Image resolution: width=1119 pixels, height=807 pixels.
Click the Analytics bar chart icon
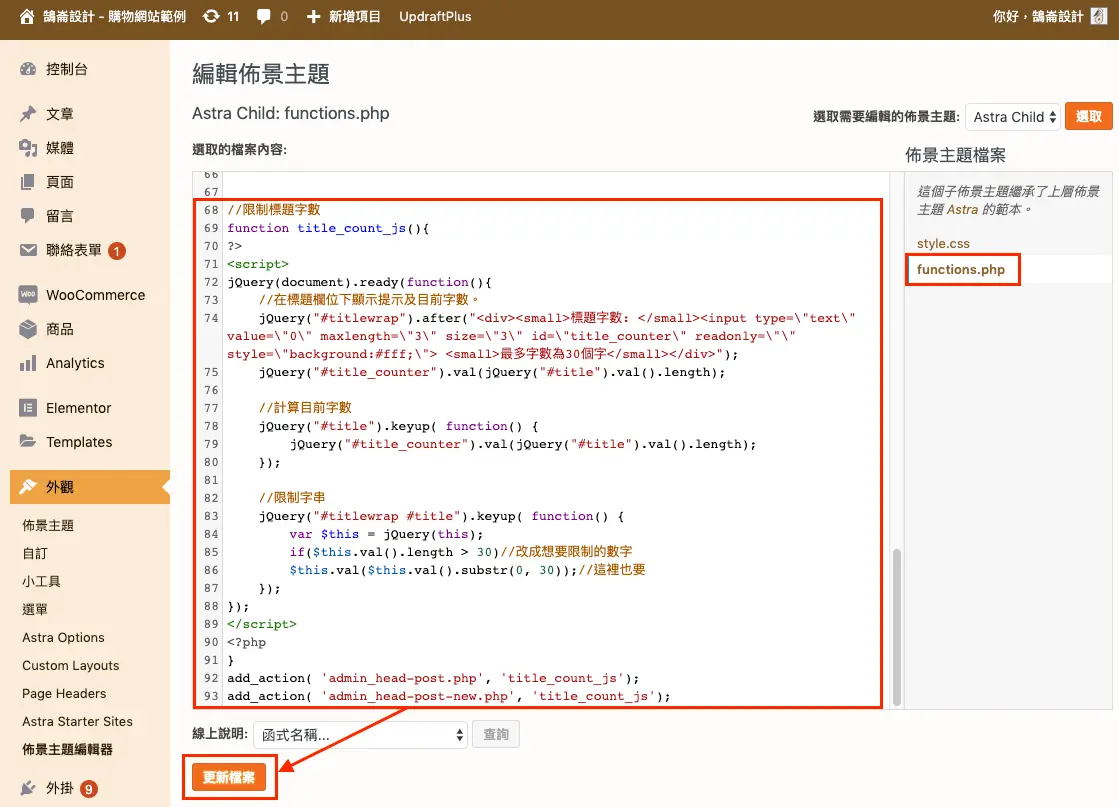(28, 363)
